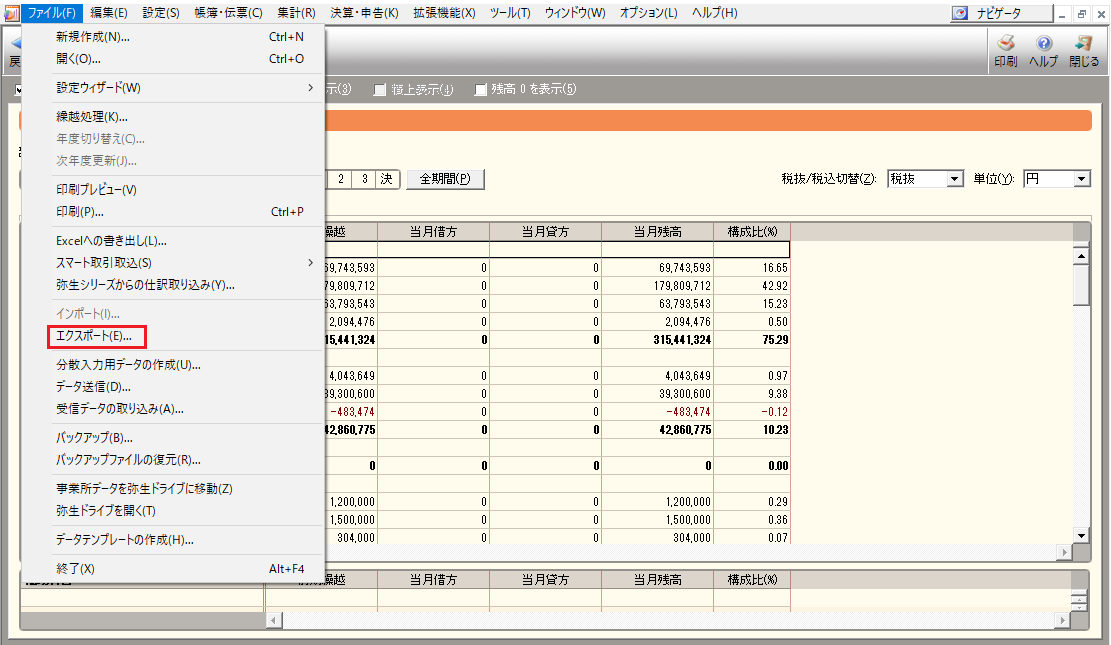1111x645 pixels.
Task: Open ヘルプ via the question mark icon
Action: tap(1044, 44)
